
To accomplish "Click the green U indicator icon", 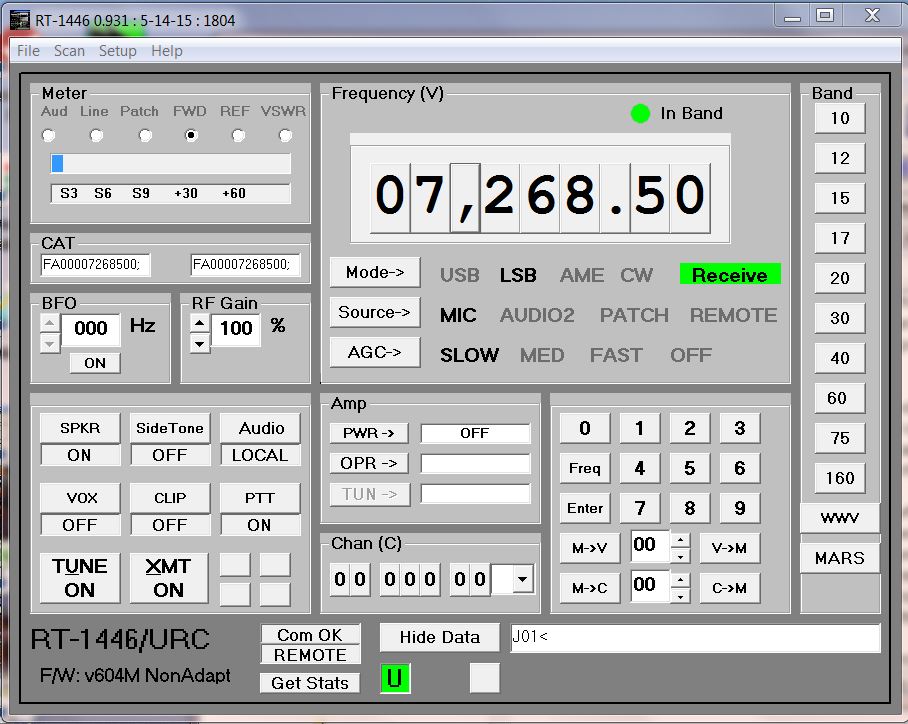I will click(x=395, y=679).
